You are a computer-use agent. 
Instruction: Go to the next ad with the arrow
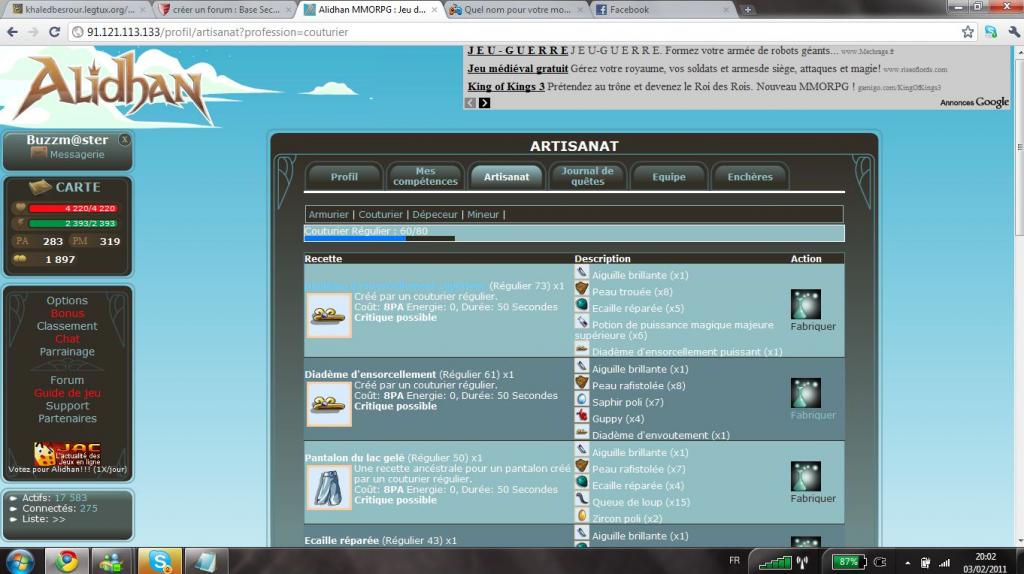click(x=484, y=103)
